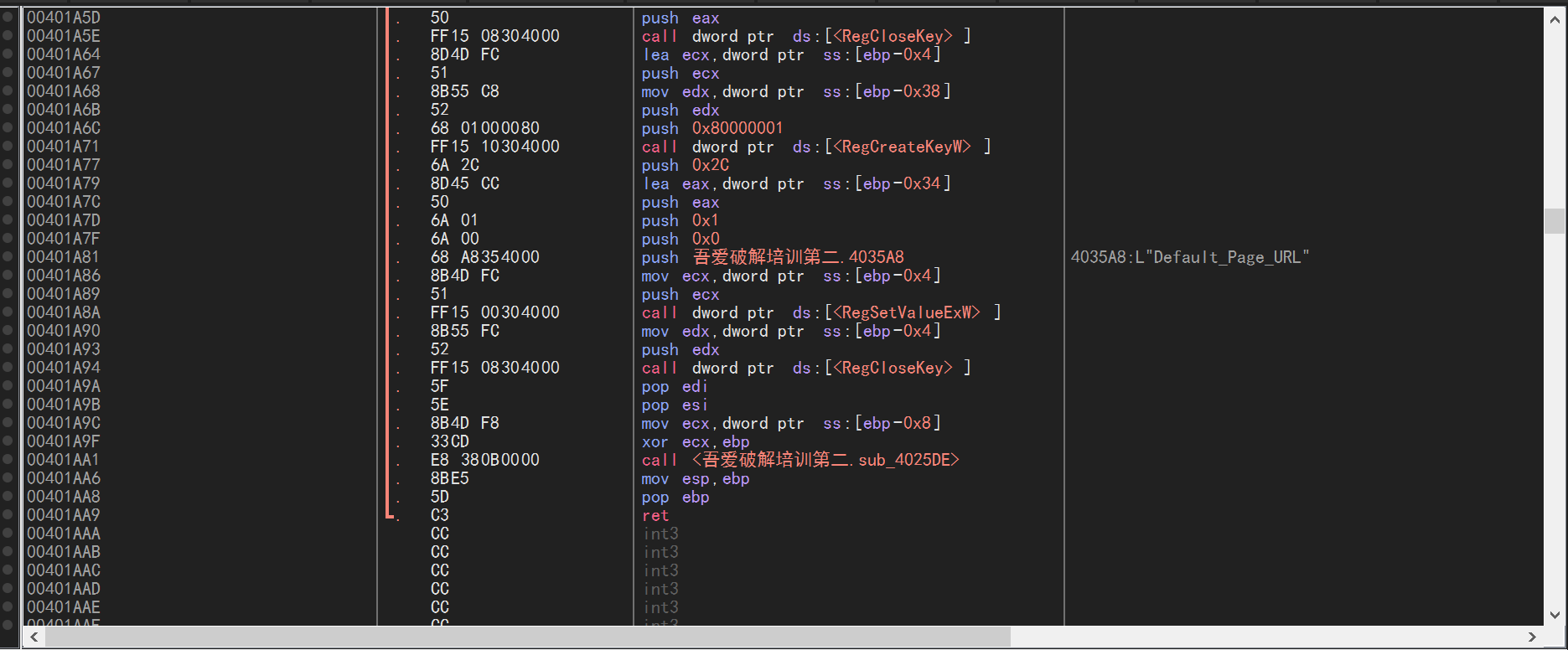Viewport: 1568px width, 650px height.
Task: Select the push 4035A8 instruction
Action: (x=773, y=257)
